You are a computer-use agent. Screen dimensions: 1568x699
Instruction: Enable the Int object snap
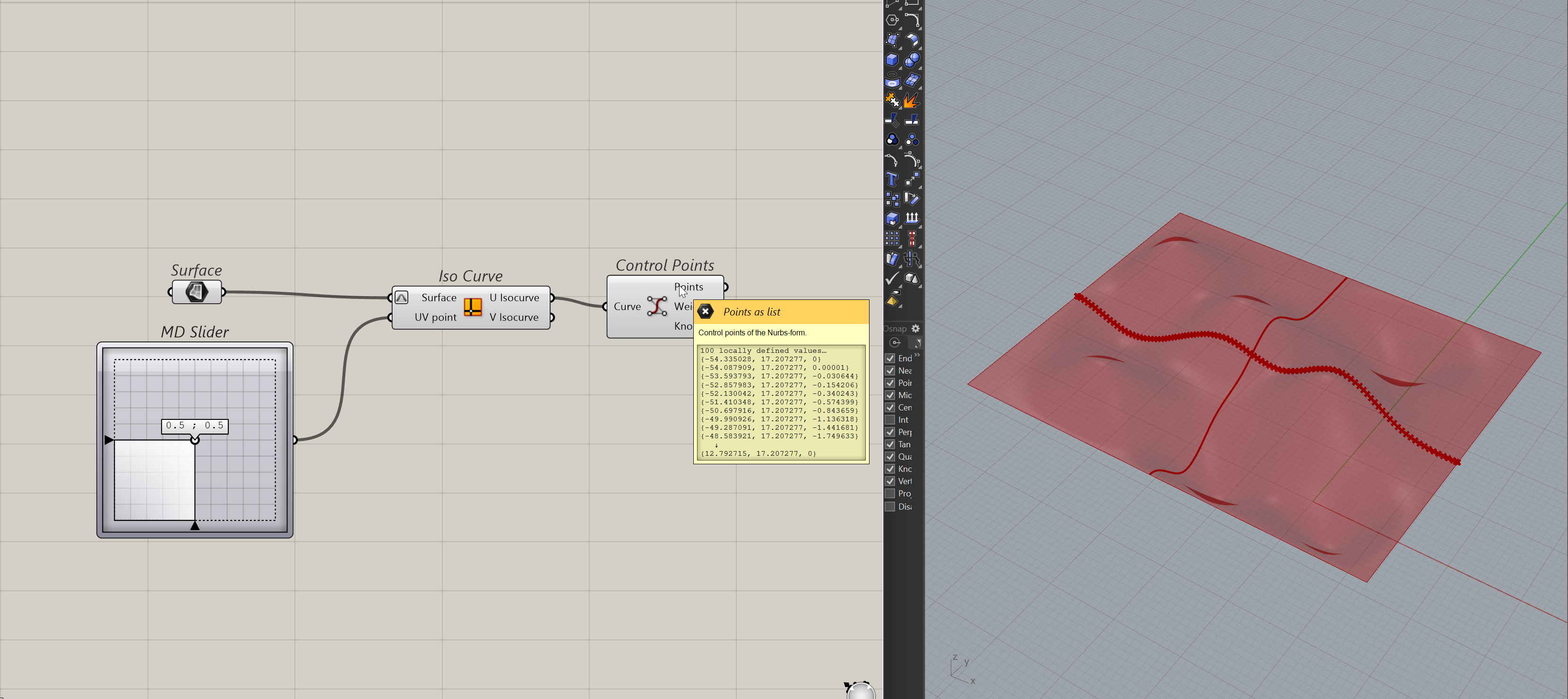(x=890, y=420)
